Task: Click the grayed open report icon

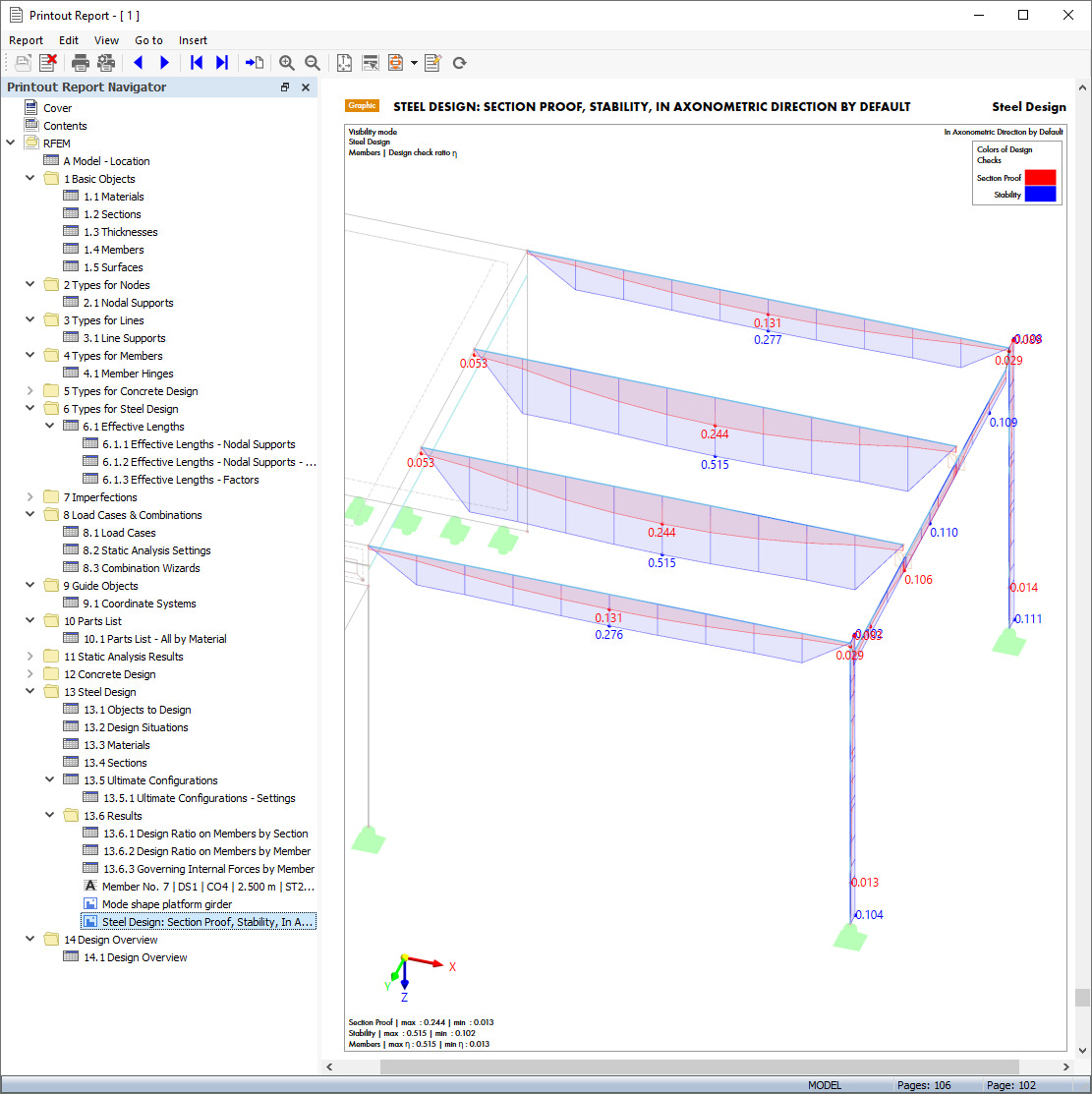Action: coord(23,63)
